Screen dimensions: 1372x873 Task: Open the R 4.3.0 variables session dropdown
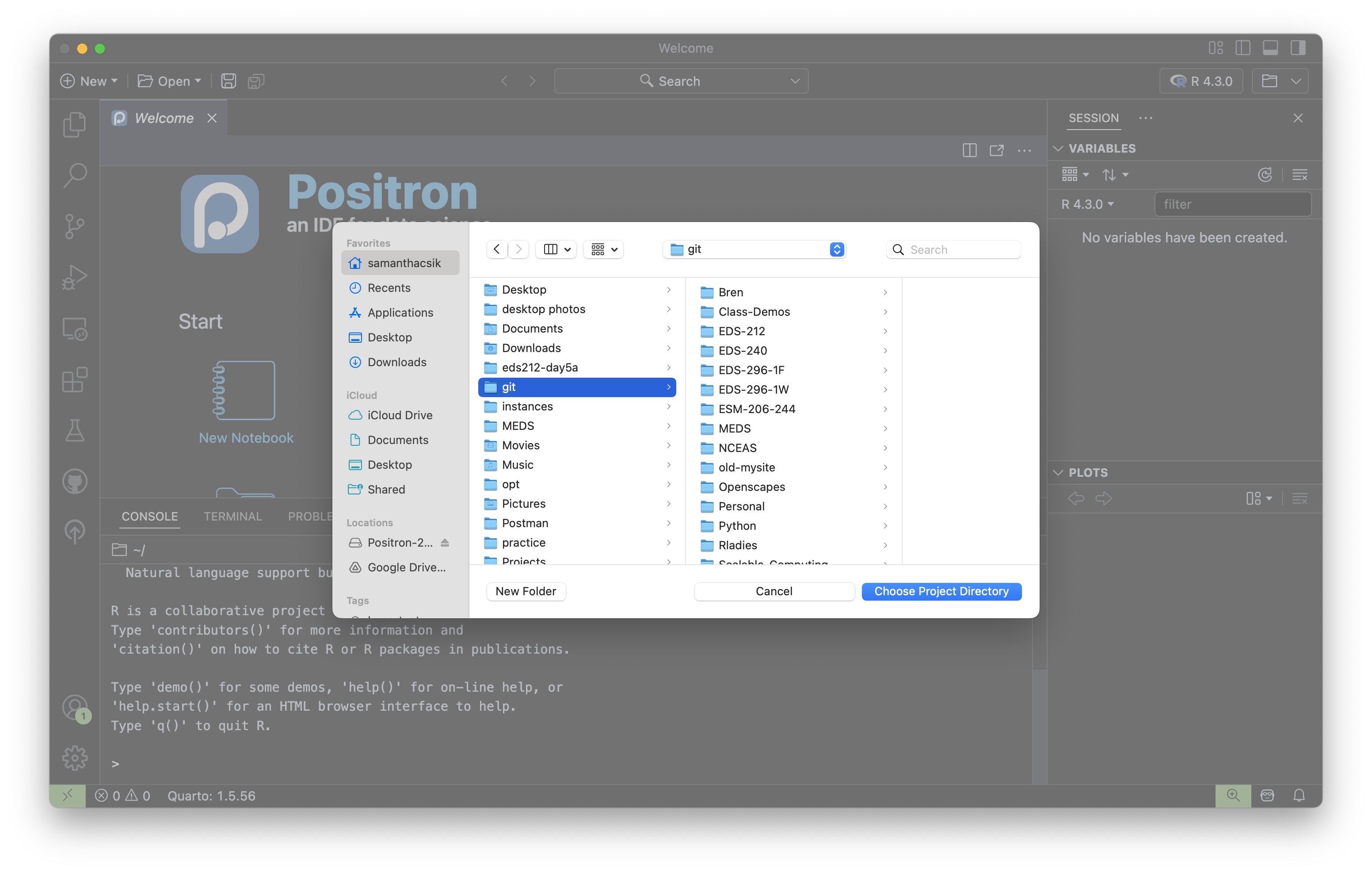pyautogui.click(x=1088, y=204)
